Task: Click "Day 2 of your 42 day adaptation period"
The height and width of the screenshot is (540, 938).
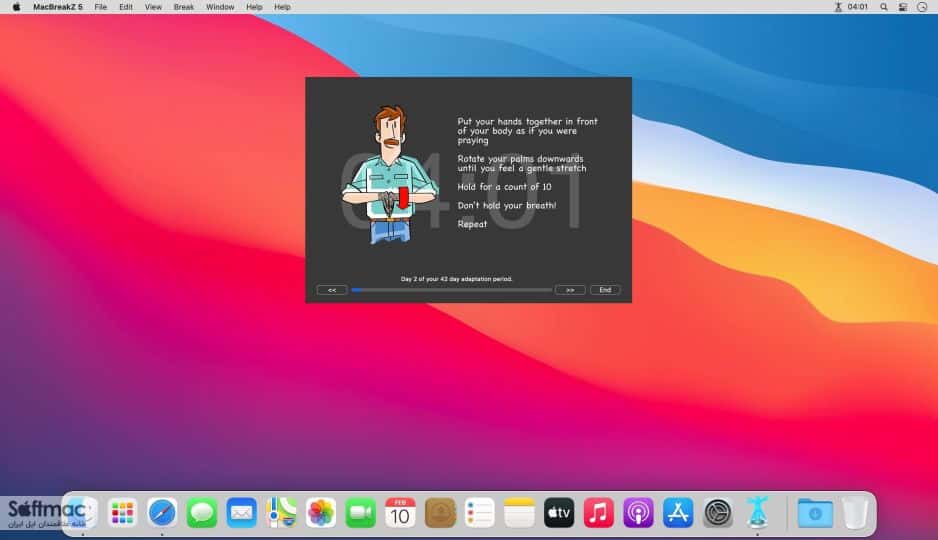Action: 456,279
